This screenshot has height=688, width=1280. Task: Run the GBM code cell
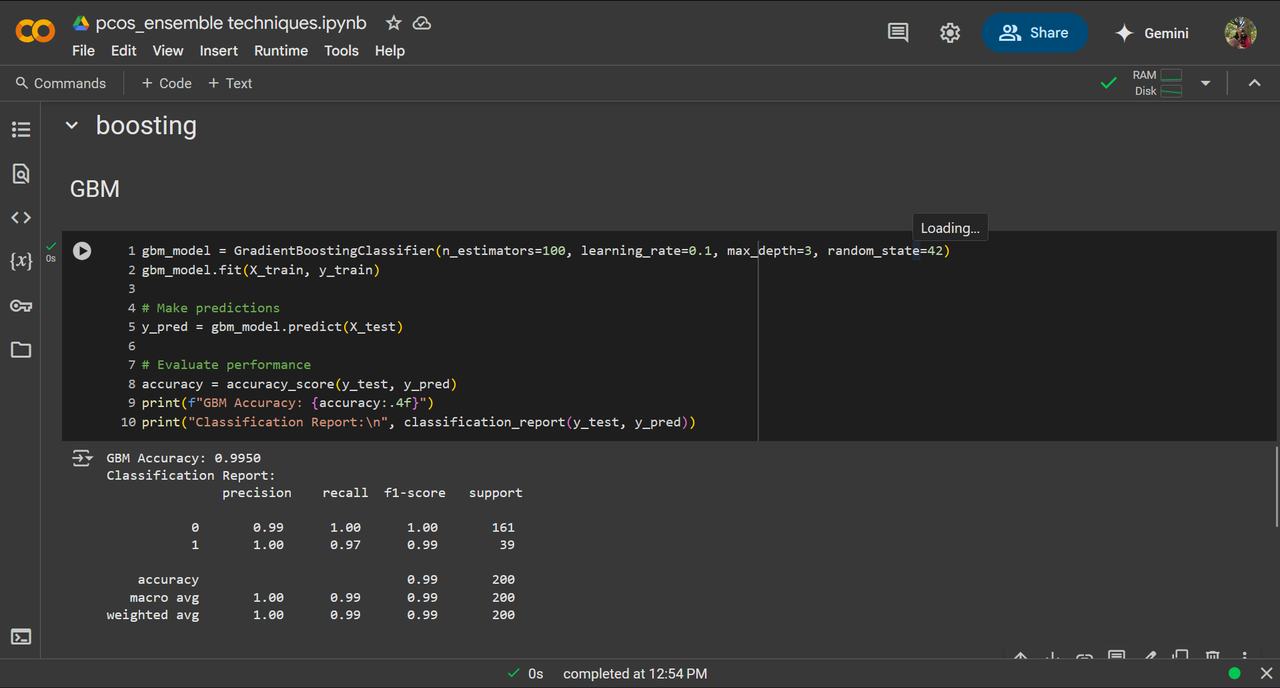82,251
